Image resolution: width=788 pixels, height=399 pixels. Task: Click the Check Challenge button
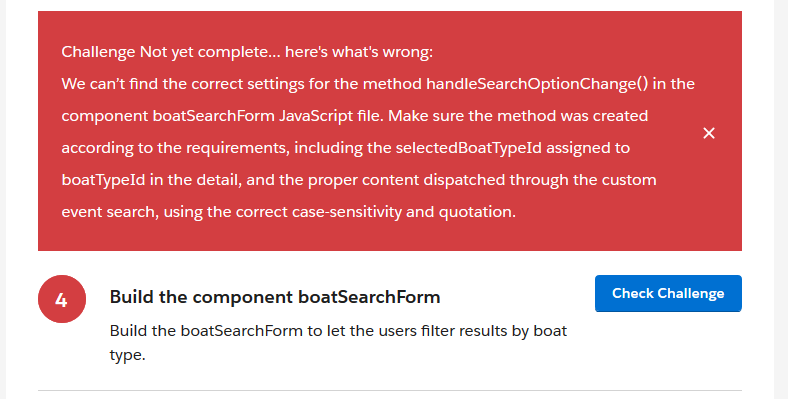pyautogui.click(x=668, y=293)
